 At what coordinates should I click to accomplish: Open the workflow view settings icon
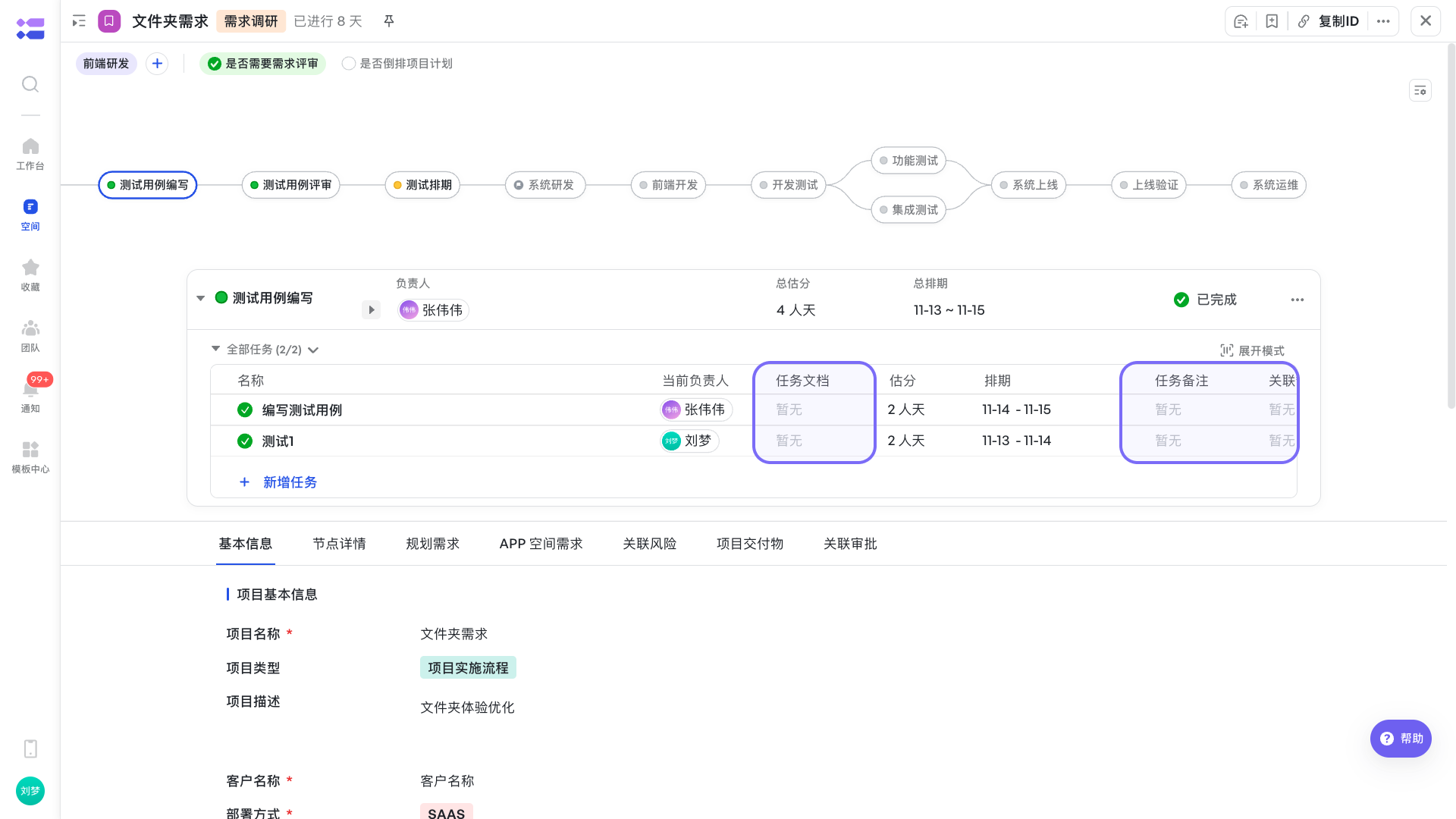(x=1420, y=90)
